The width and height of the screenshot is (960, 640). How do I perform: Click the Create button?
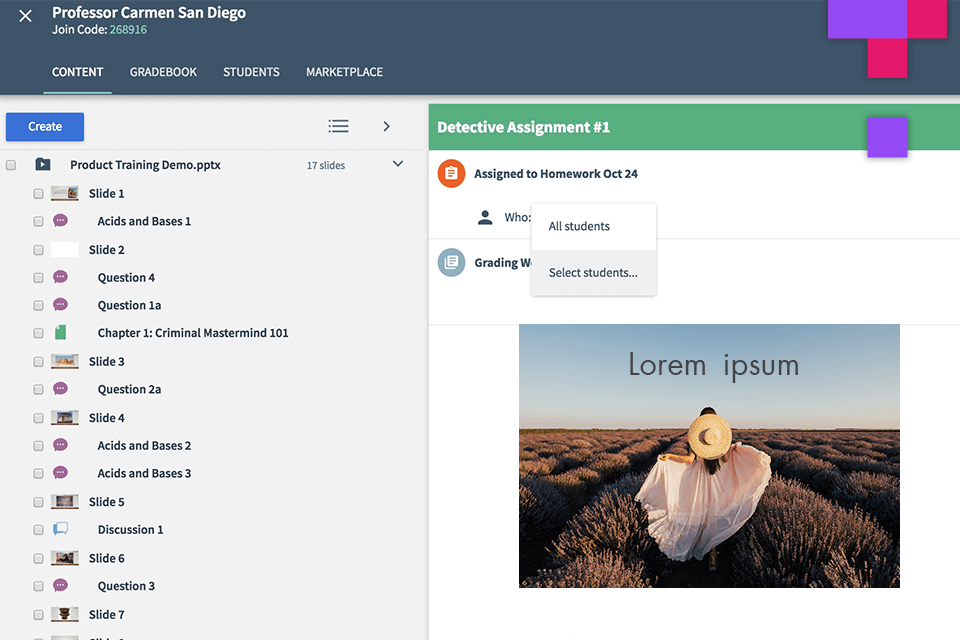click(x=45, y=127)
